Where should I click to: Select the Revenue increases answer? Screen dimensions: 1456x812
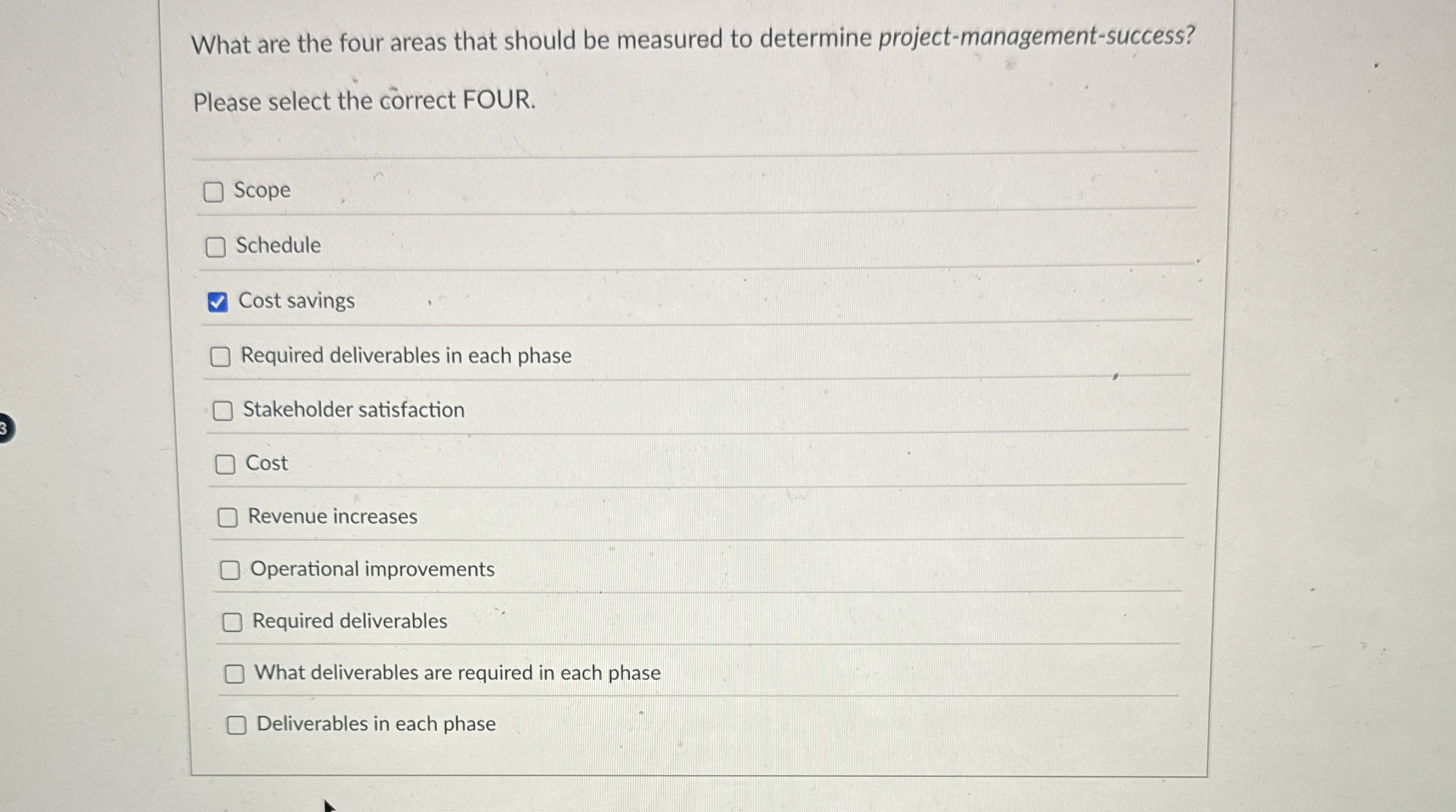[x=228, y=517]
